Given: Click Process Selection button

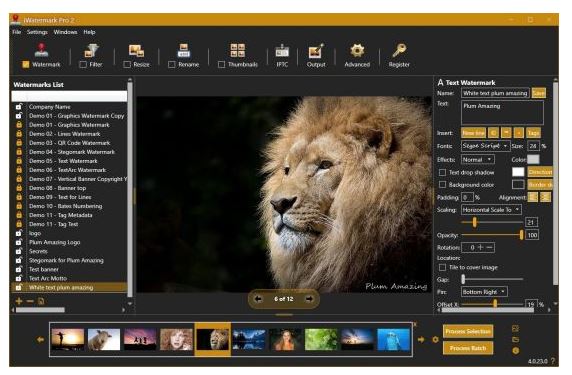Looking at the screenshot, I should click(468, 331).
